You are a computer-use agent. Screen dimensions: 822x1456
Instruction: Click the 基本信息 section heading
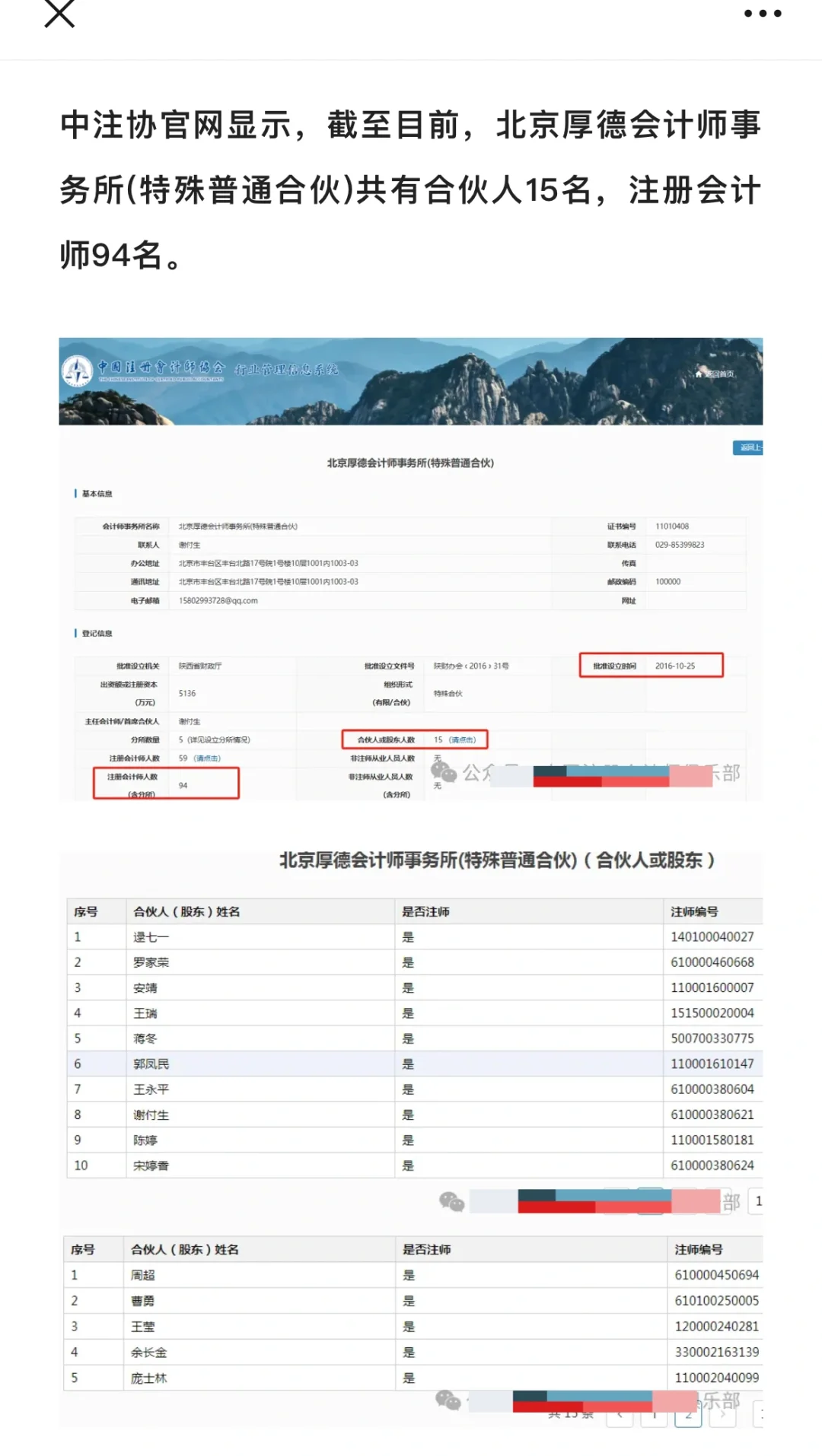click(97, 494)
